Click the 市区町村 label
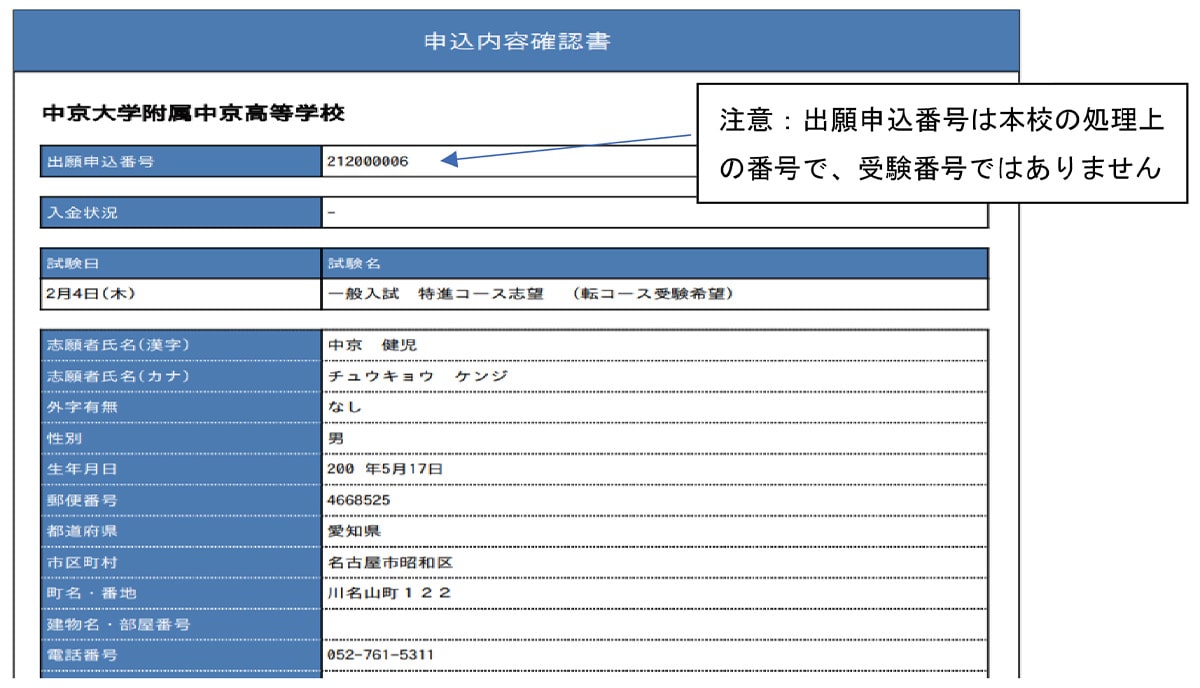This screenshot has height=688, width=1200. click(x=82, y=562)
